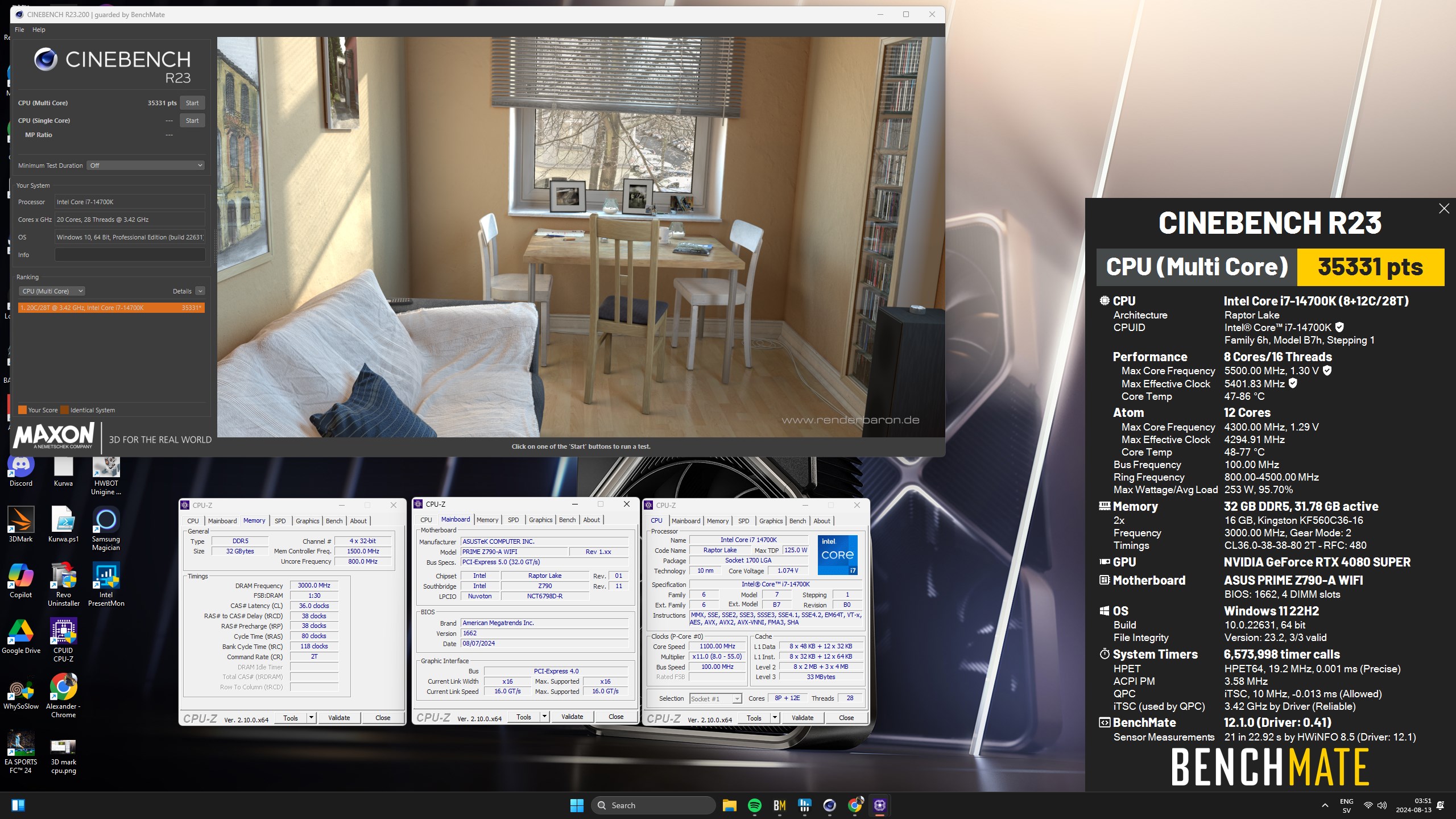Select the 20C/28T i7-14700K ranking row
The width and height of the screenshot is (1456, 819).
tap(111, 308)
